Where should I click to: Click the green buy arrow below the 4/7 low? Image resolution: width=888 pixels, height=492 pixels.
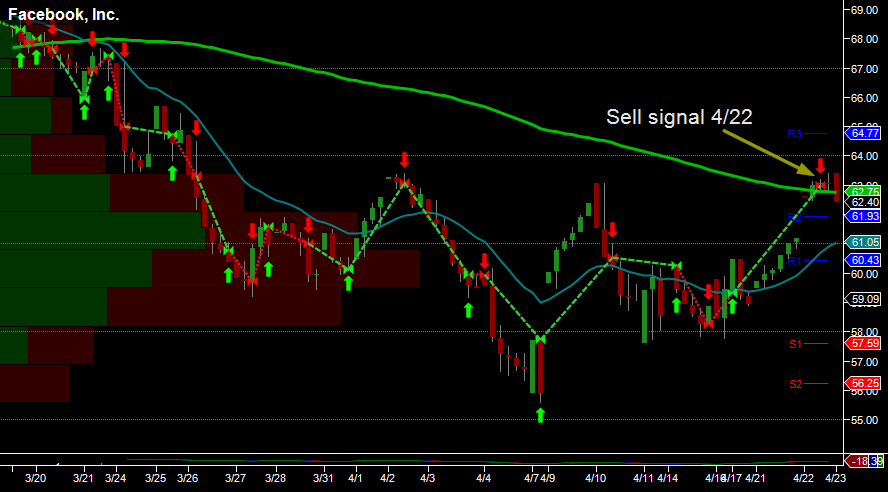pos(540,415)
